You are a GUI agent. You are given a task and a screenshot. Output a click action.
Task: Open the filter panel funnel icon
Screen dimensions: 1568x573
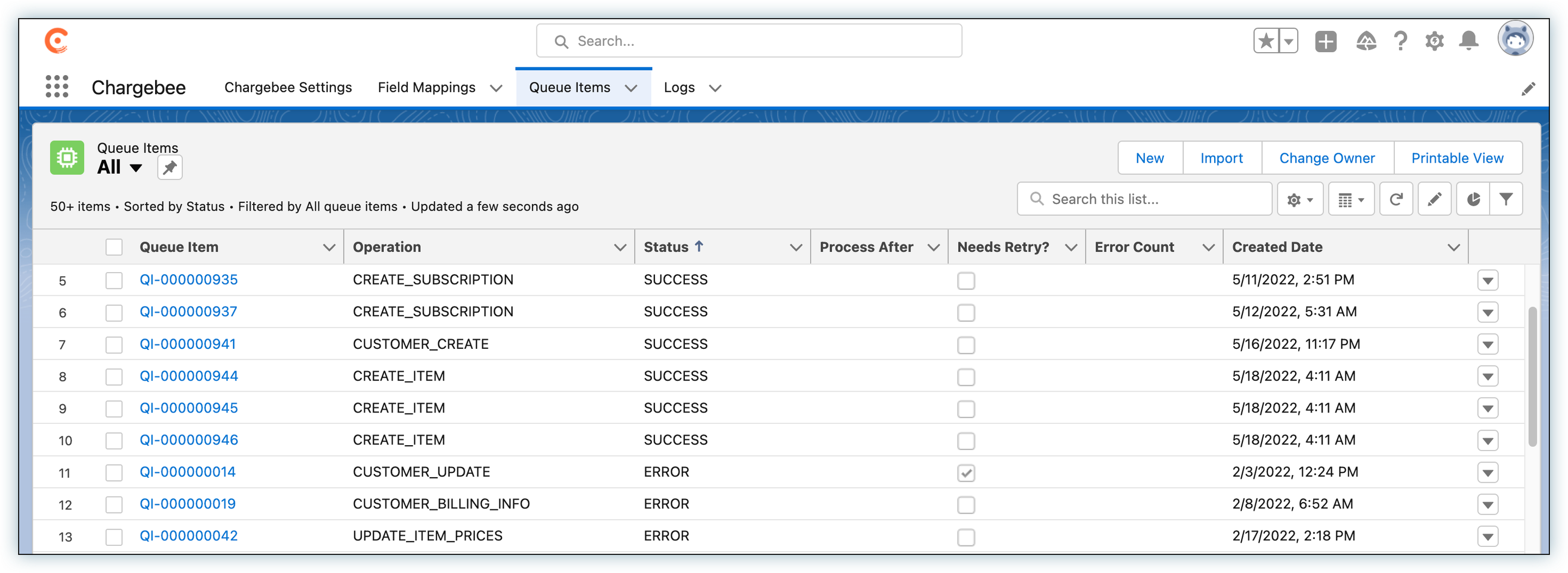[1505, 199]
